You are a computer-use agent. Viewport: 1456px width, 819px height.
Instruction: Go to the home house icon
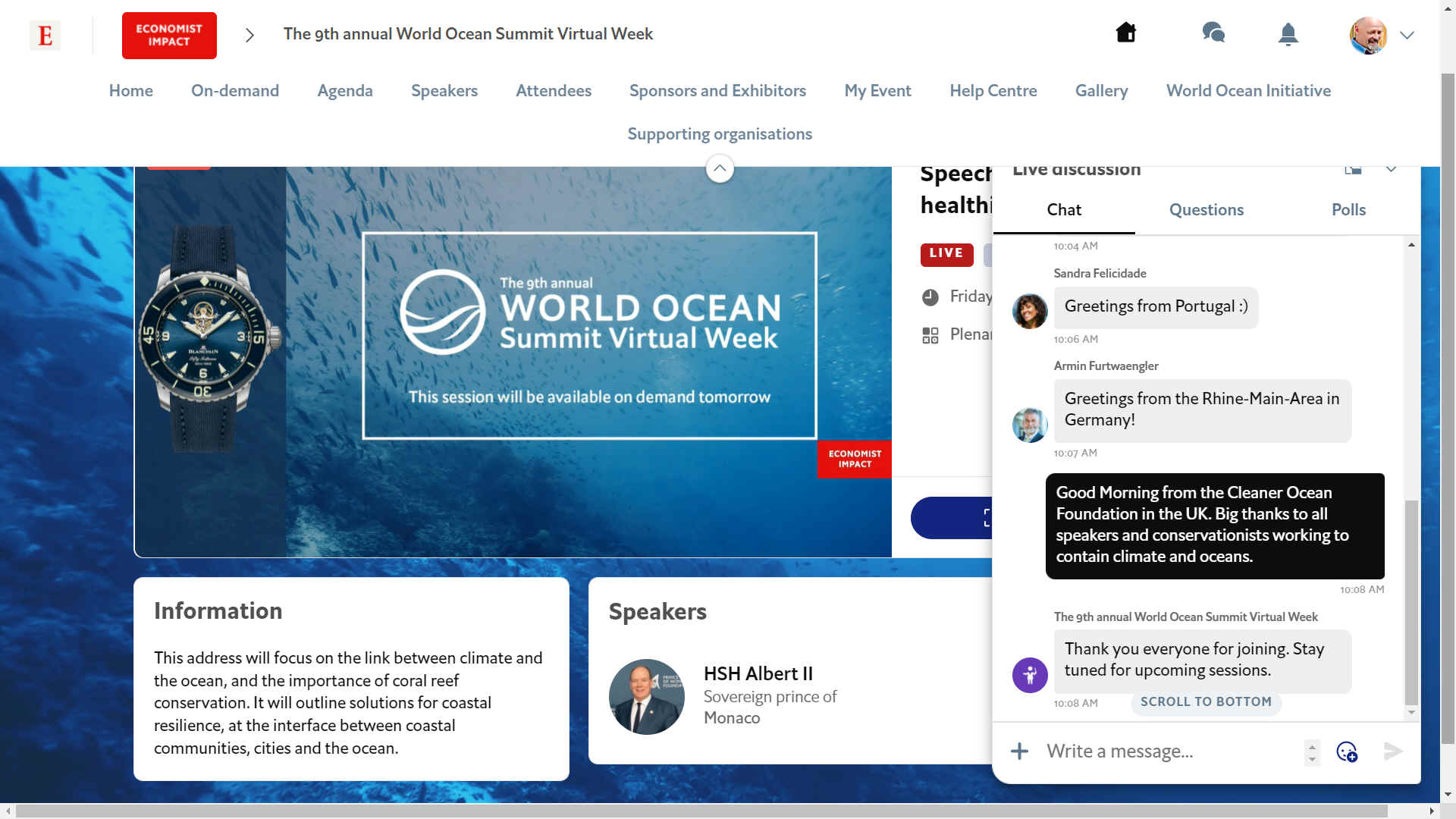(1126, 33)
